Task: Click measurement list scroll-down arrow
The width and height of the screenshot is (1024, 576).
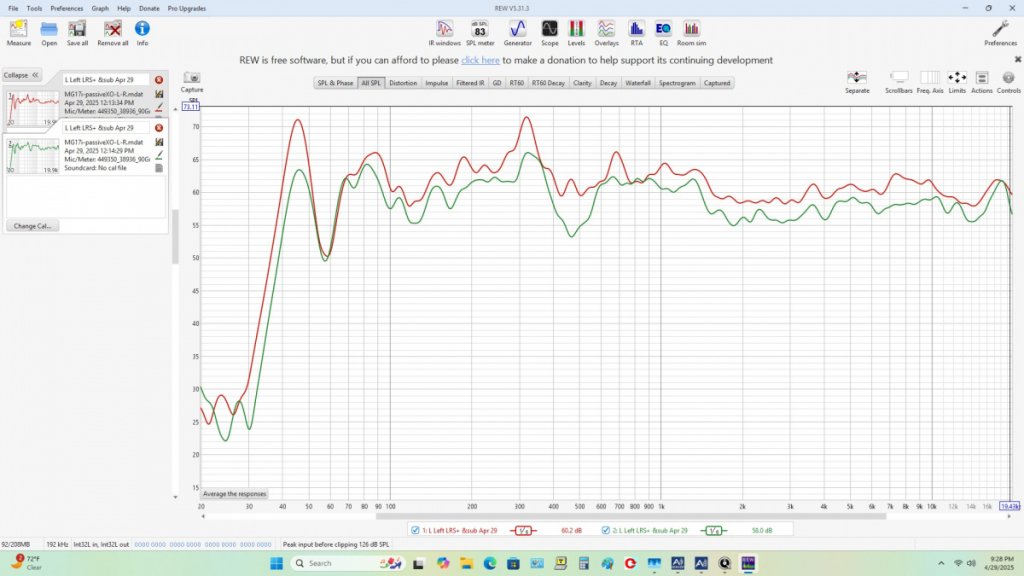Action: click(x=175, y=497)
